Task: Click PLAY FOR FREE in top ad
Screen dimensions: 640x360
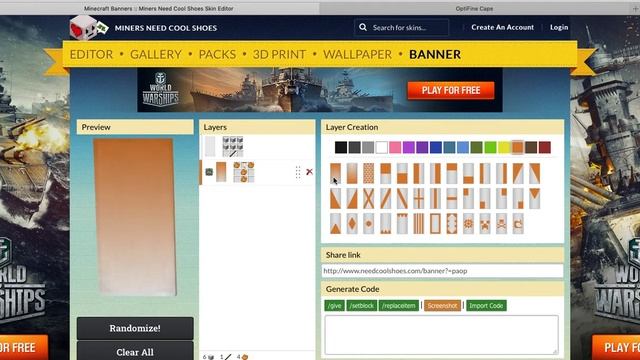Action: (x=451, y=90)
